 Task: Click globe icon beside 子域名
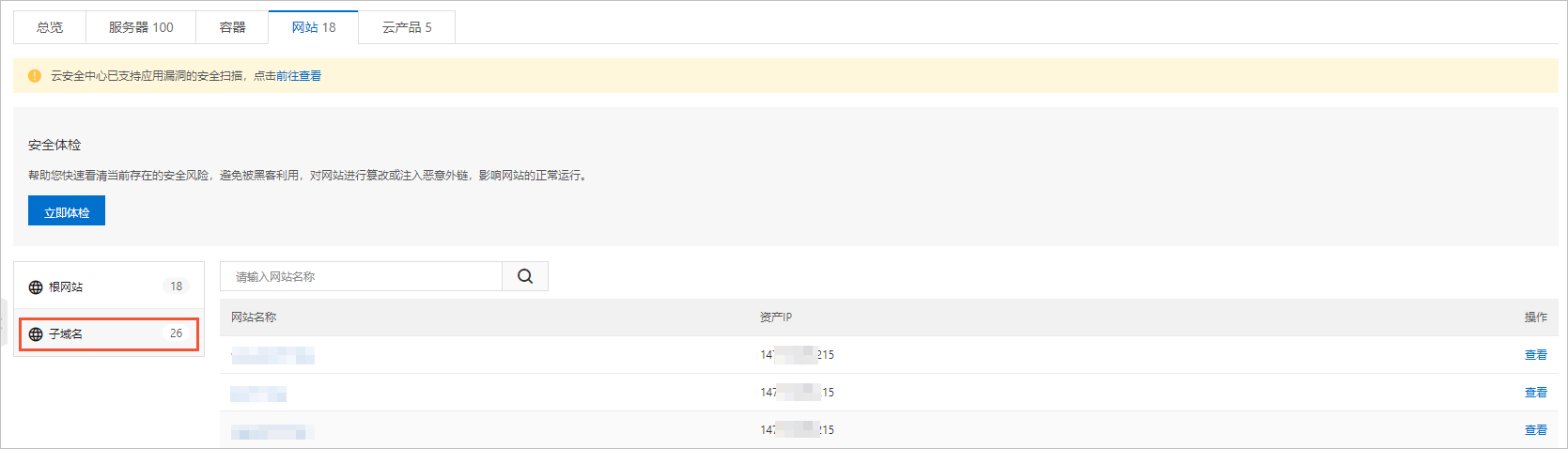(x=36, y=334)
